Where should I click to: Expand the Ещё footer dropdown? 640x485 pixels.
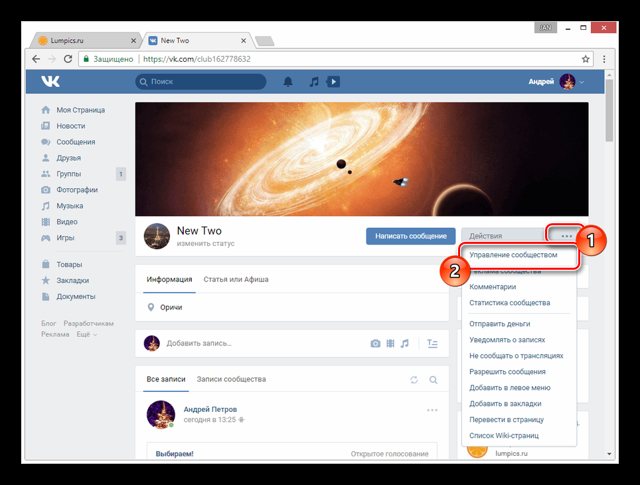tap(87, 334)
